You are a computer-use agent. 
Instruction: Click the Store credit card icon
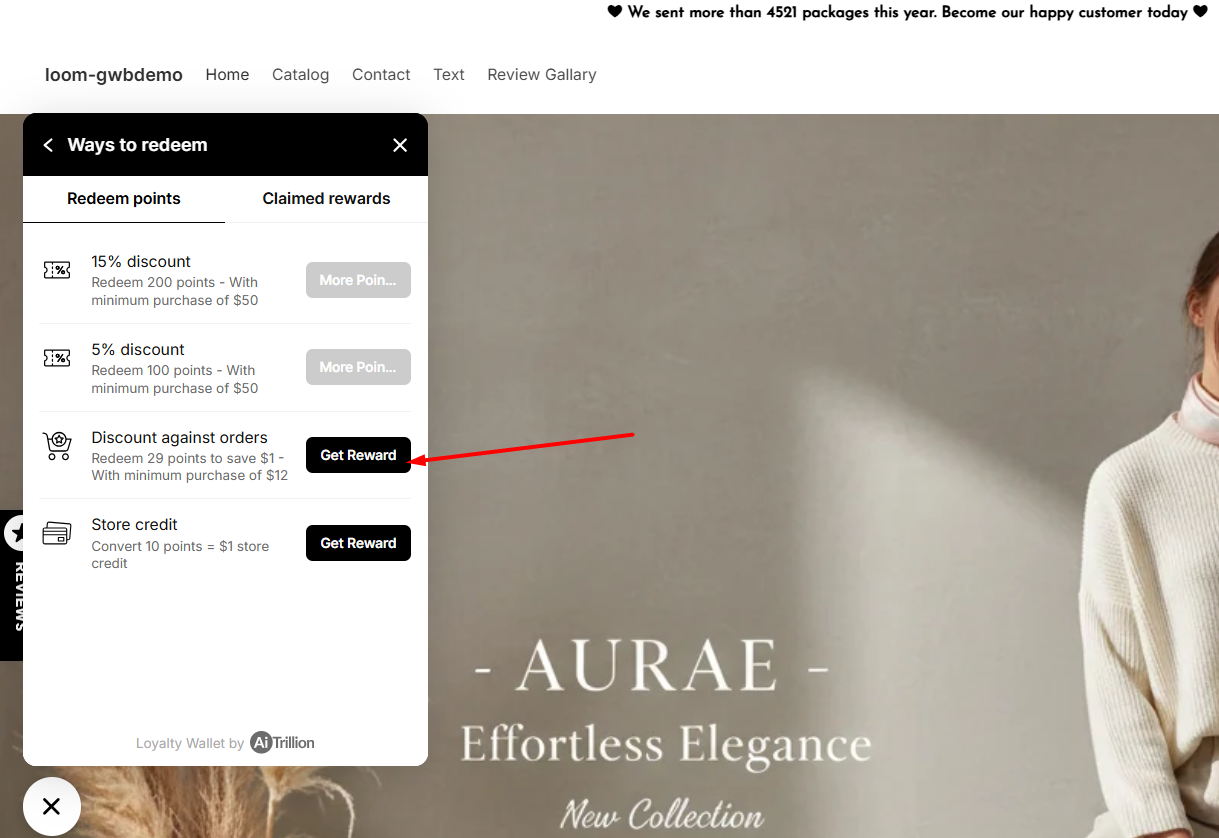[x=57, y=534]
